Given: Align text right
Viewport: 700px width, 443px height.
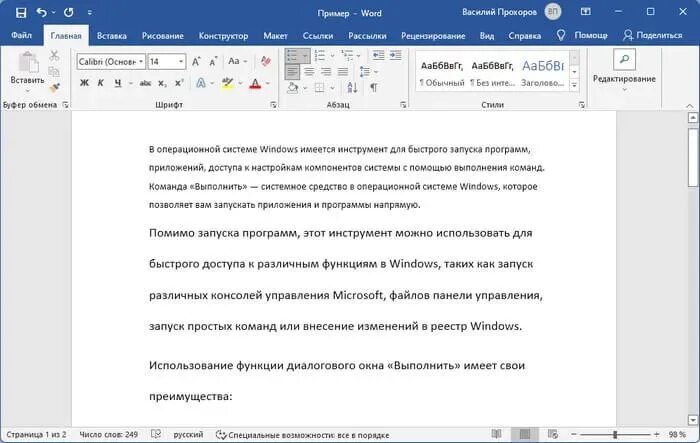Looking at the screenshot, I should pyautogui.click(x=326, y=72).
